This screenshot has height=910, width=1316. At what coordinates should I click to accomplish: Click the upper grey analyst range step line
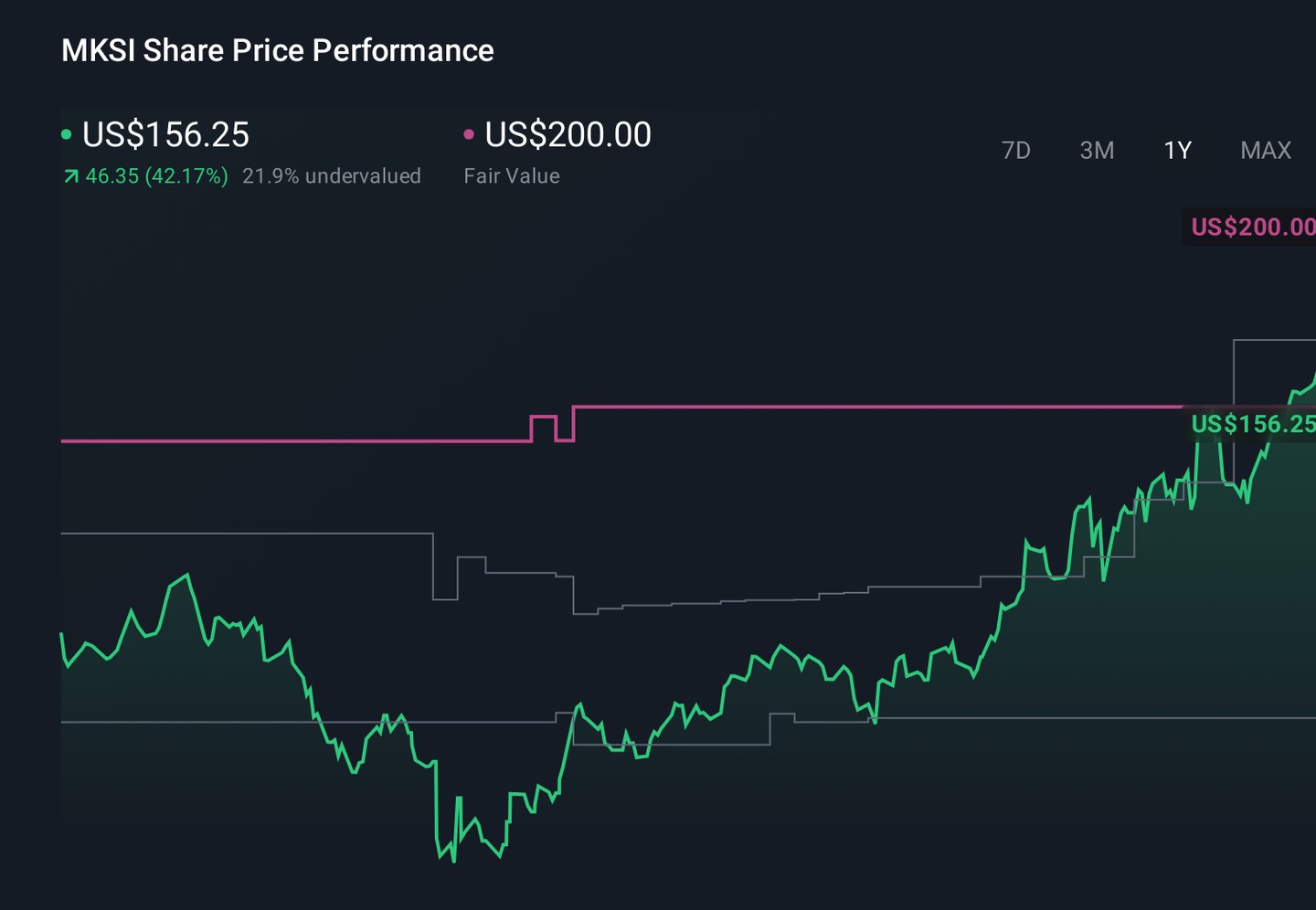coord(247,533)
